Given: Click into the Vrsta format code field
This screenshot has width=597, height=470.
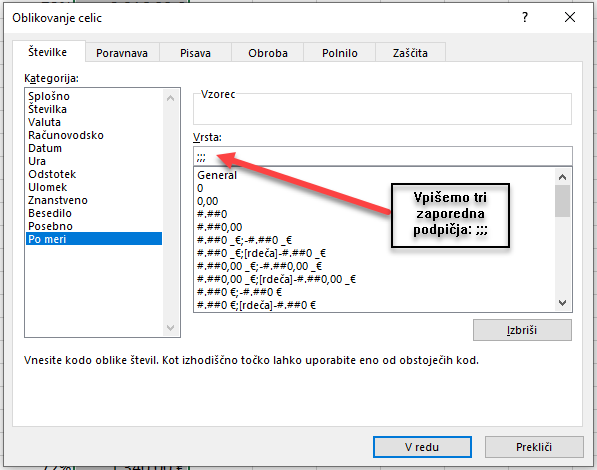Looking at the screenshot, I should tap(383, 156).
